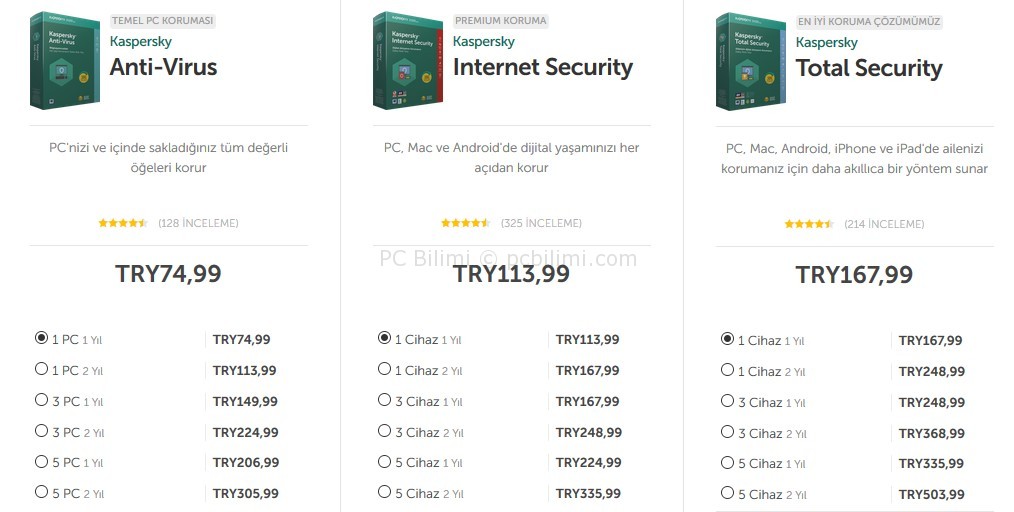Click the Kaspersky Total Security box image
The height and width of the screenshot is (512, 1014).
(751, 61)
